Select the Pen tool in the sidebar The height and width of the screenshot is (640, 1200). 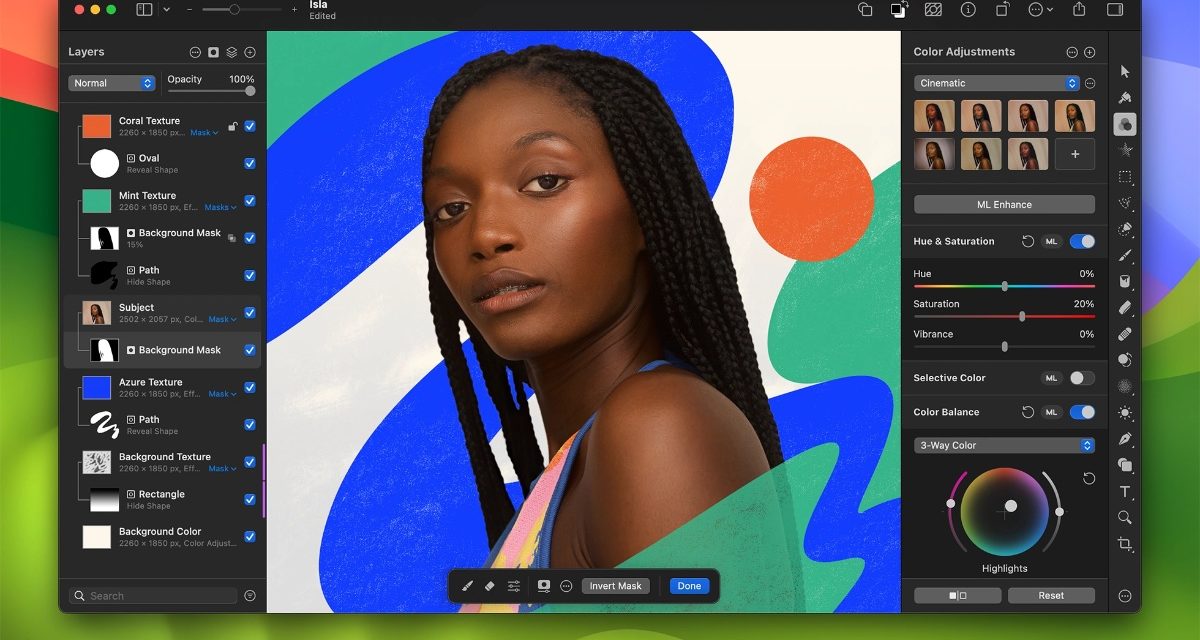(1125, 439)
